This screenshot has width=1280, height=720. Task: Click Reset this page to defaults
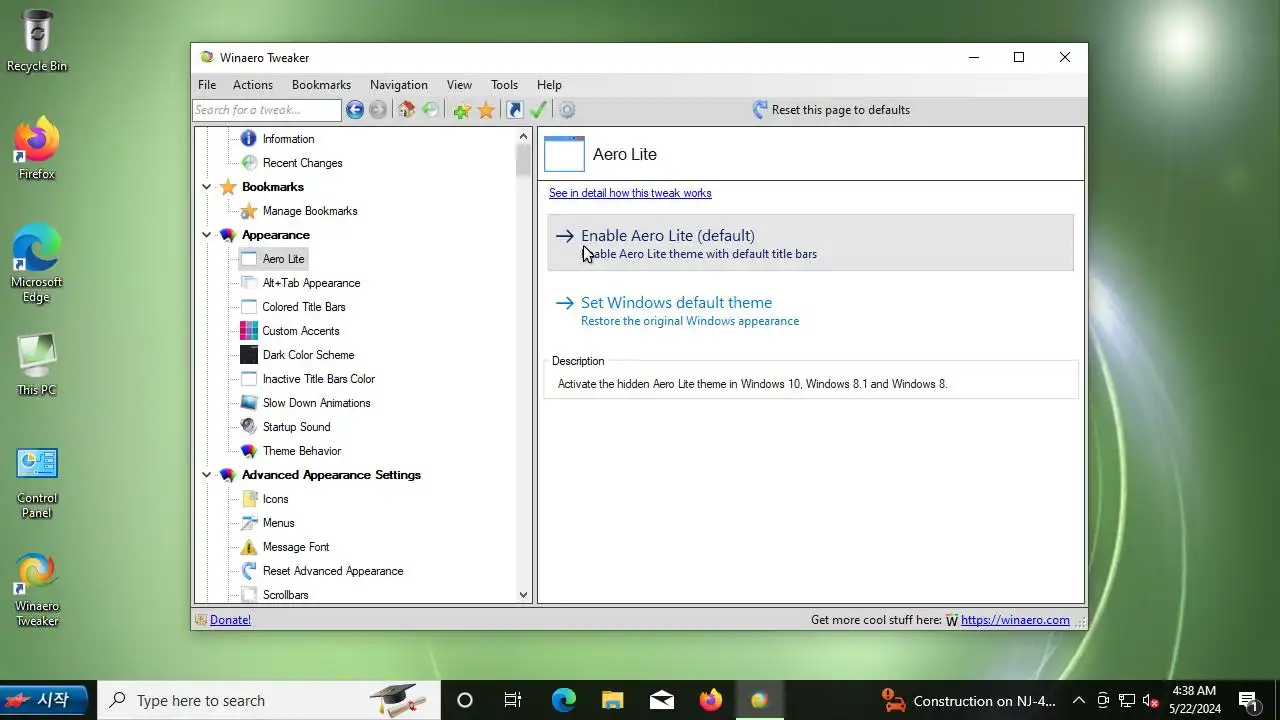[831, 110]
